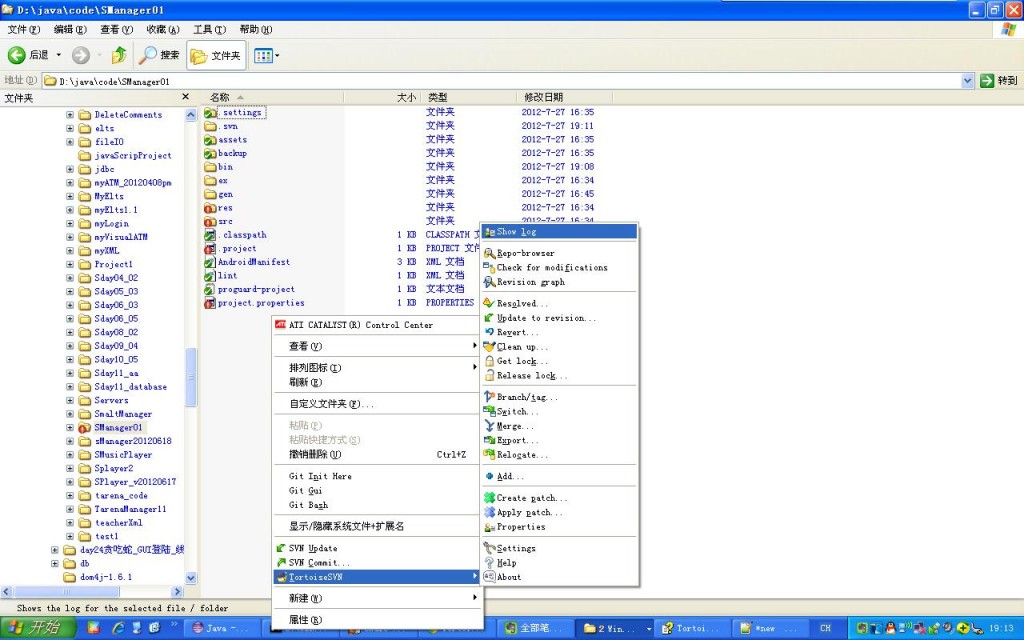Expand the SManager01 tree node

(70, 428)
